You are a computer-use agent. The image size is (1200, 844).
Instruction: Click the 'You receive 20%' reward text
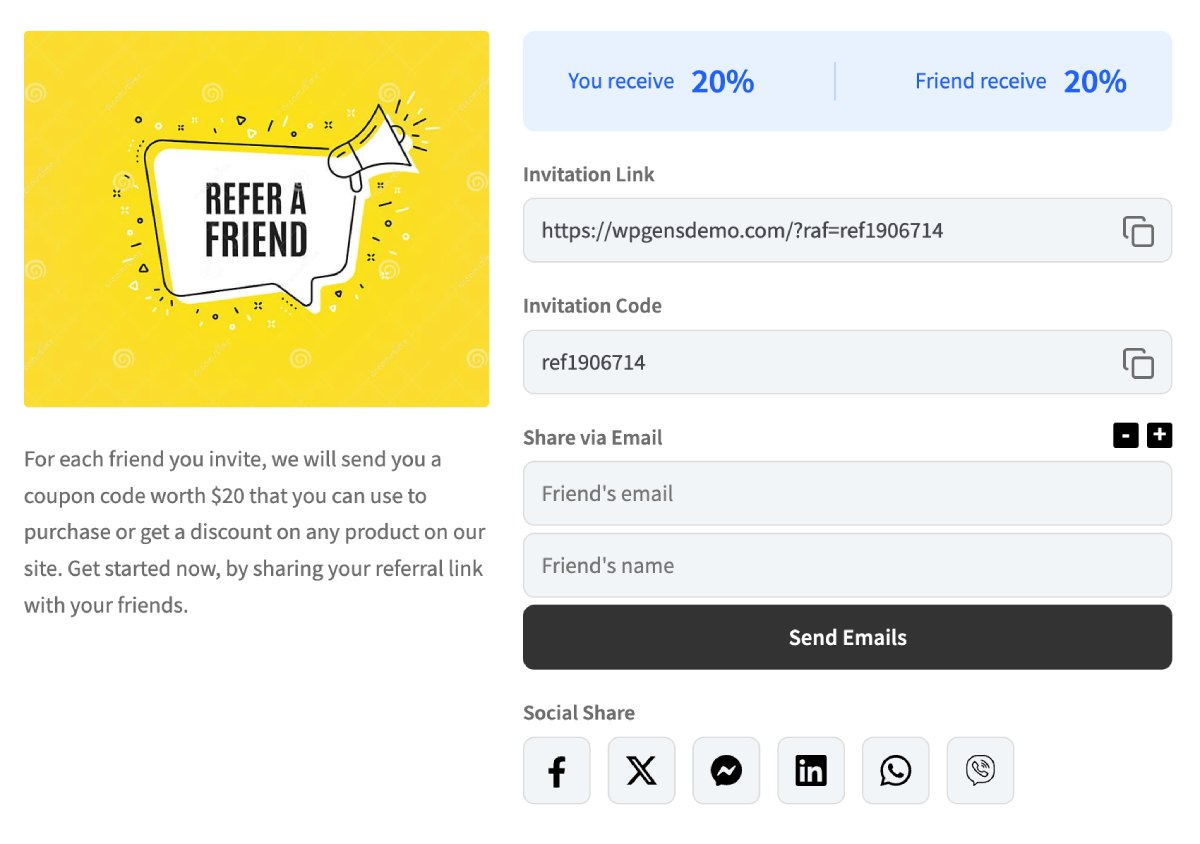(x=660, y=81)
